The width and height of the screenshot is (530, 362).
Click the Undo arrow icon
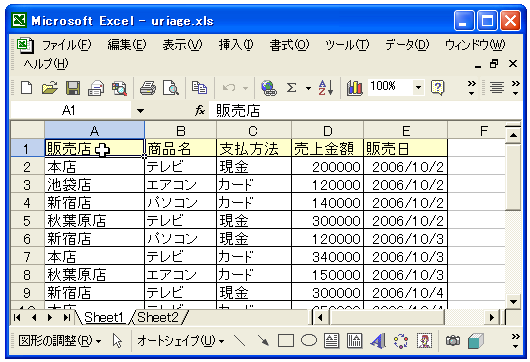[x=229, y=88]
